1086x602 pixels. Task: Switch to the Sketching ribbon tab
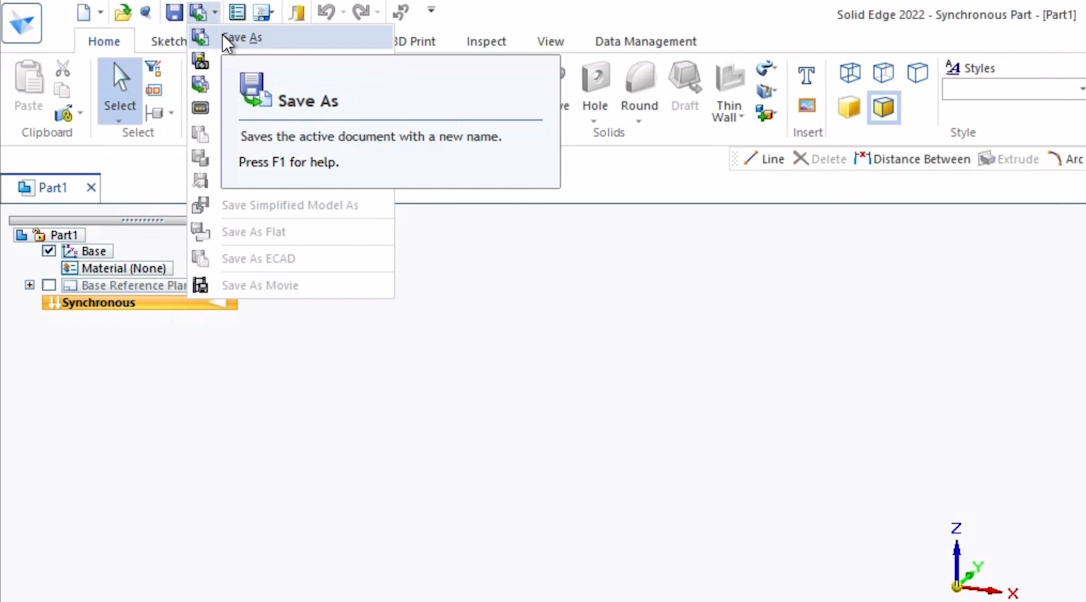pyautogui.click(x=169, y=42)
